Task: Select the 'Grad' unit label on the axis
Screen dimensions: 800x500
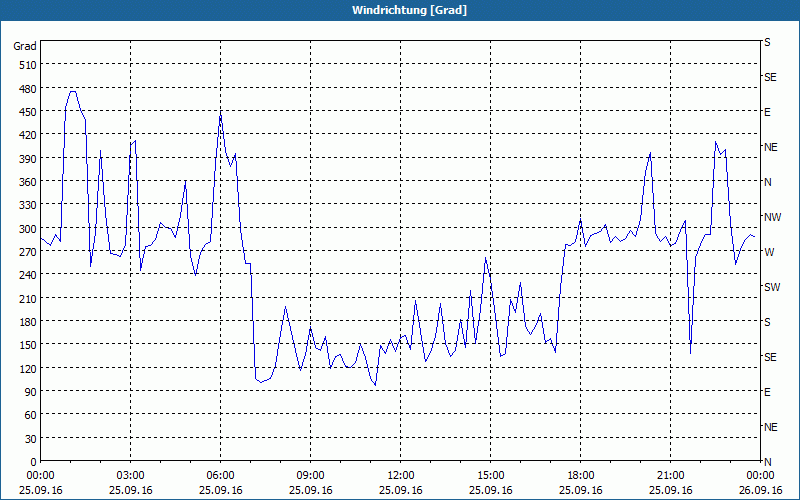Action: [24, 46]
